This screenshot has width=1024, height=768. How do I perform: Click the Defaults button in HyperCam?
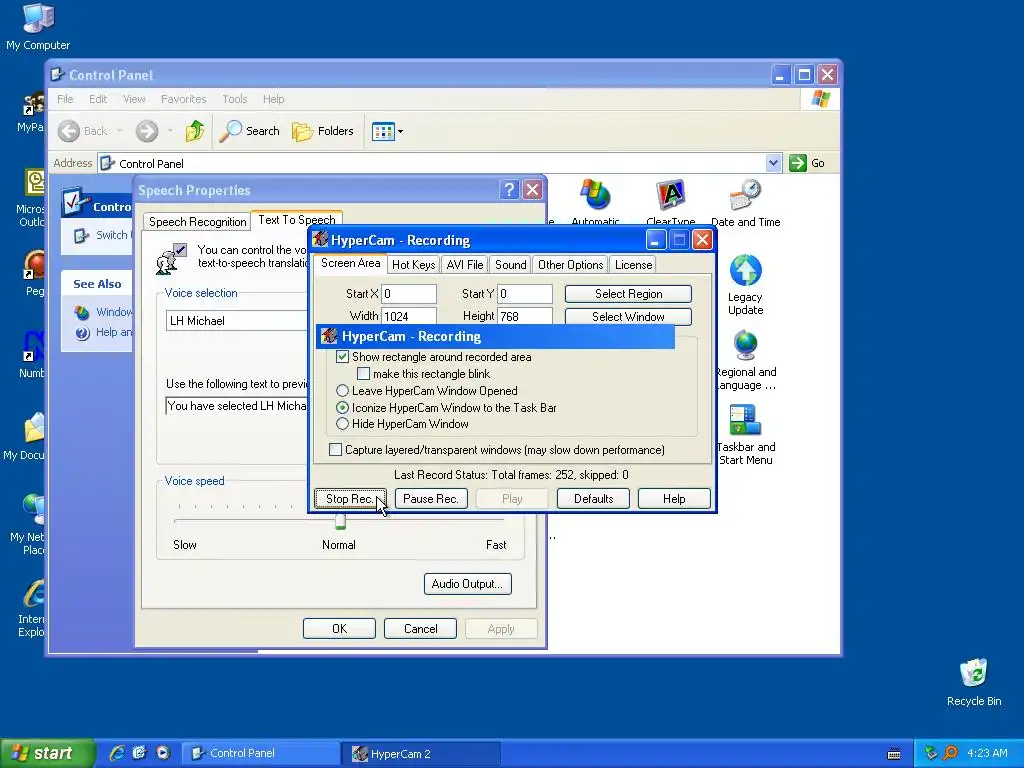(593, 498)
